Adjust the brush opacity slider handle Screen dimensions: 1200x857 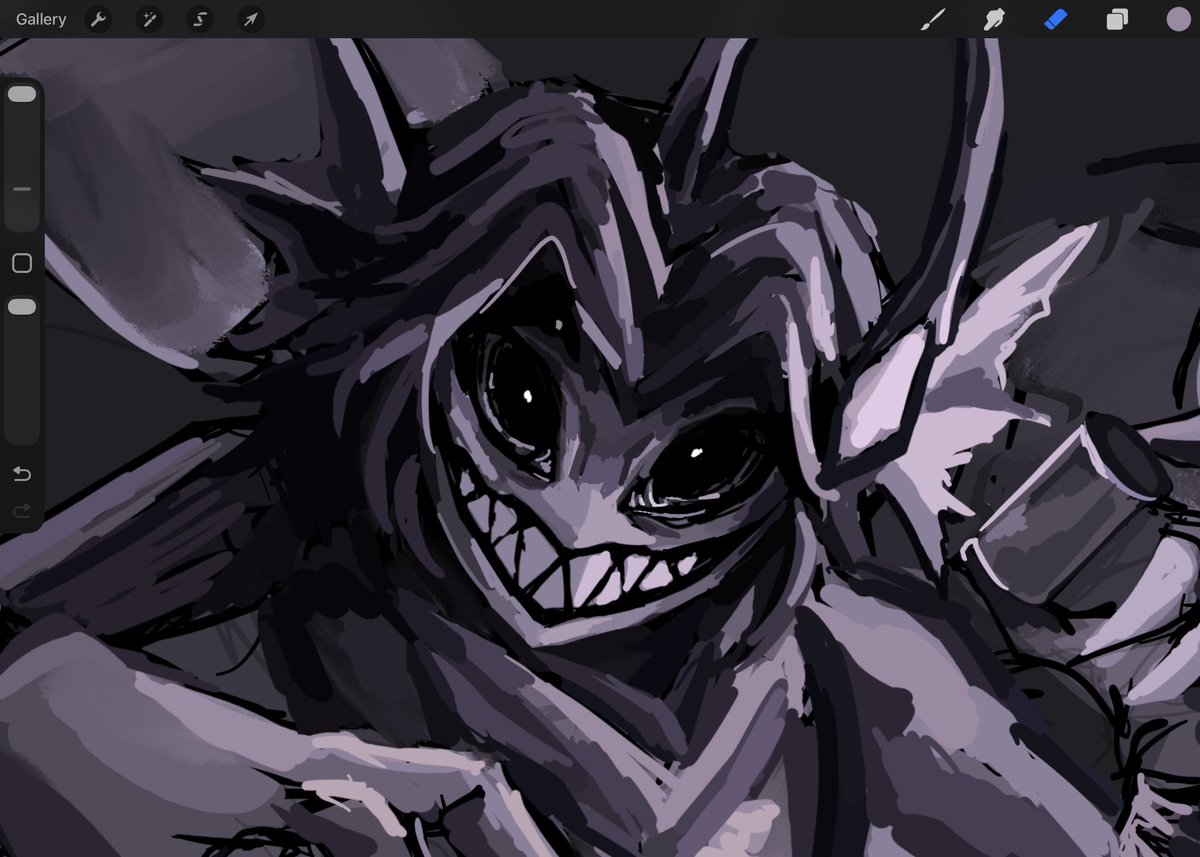click(x=22, y=307)
